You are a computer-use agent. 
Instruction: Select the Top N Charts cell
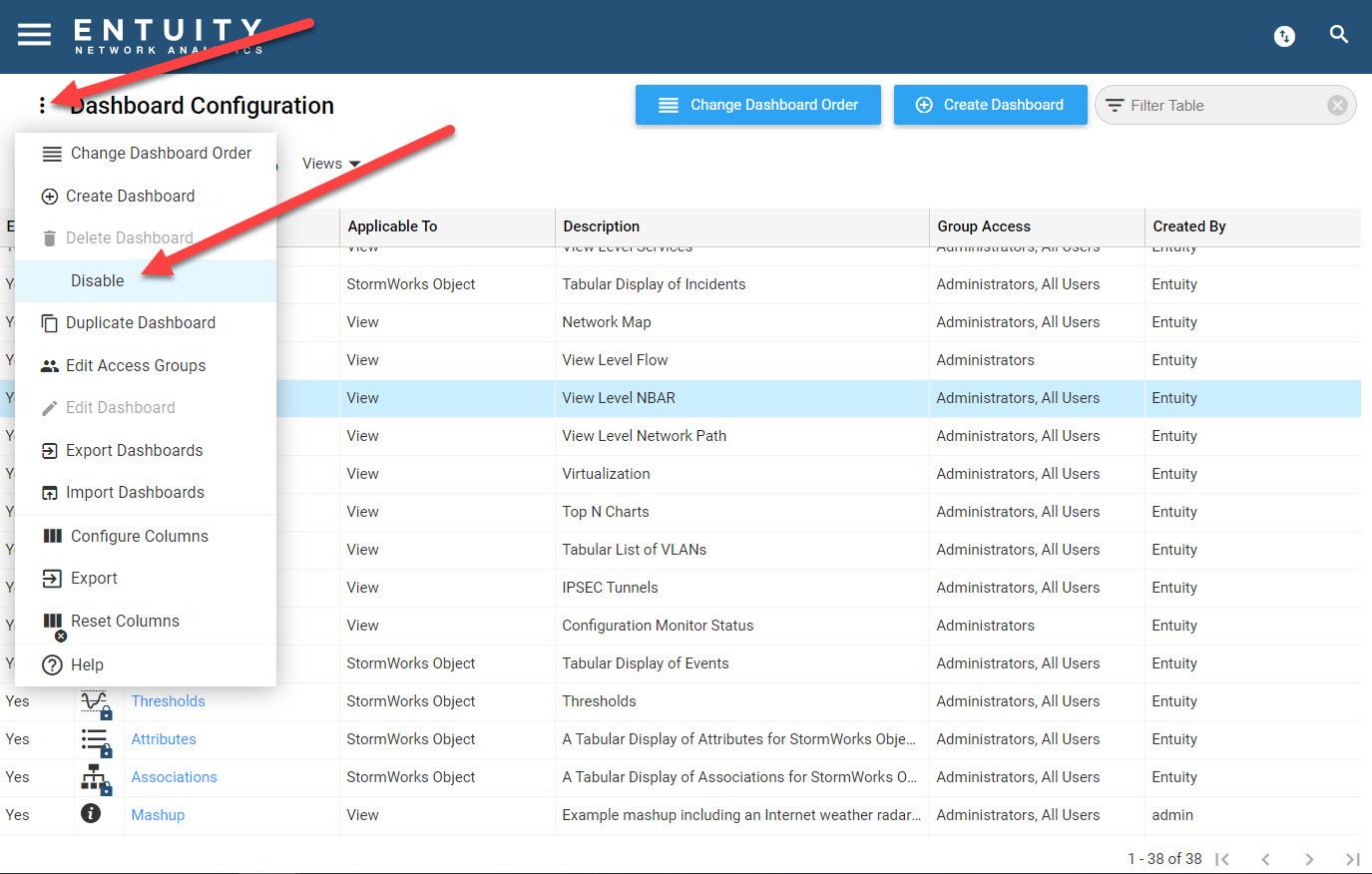(741, 512)
